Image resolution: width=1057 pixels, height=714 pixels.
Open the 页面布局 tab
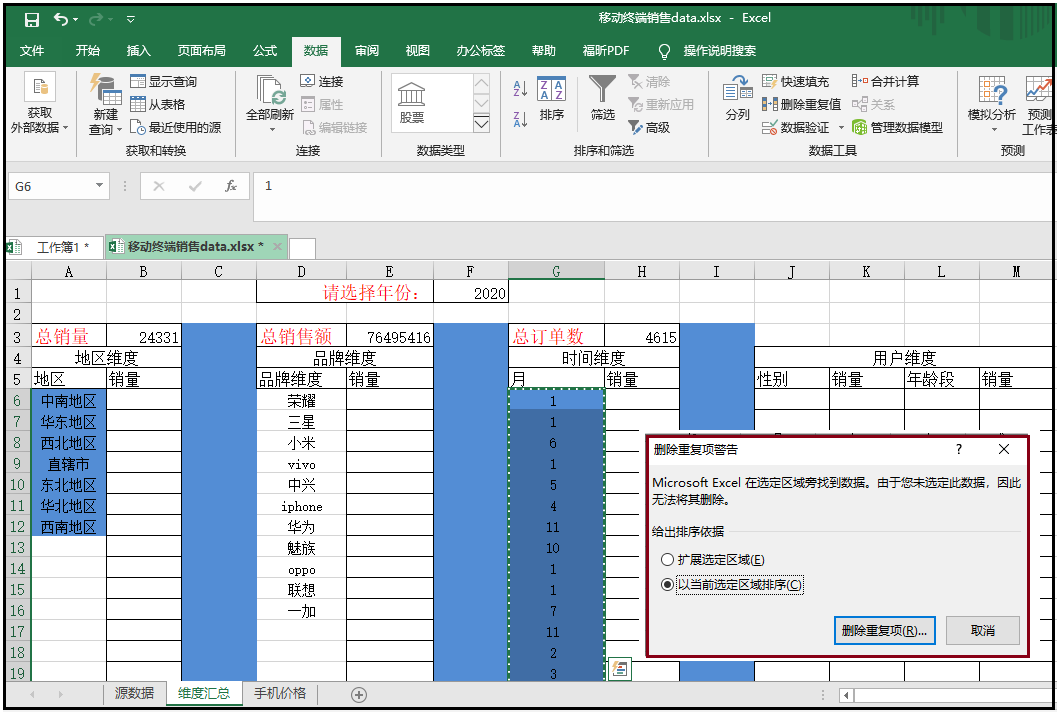202,51
